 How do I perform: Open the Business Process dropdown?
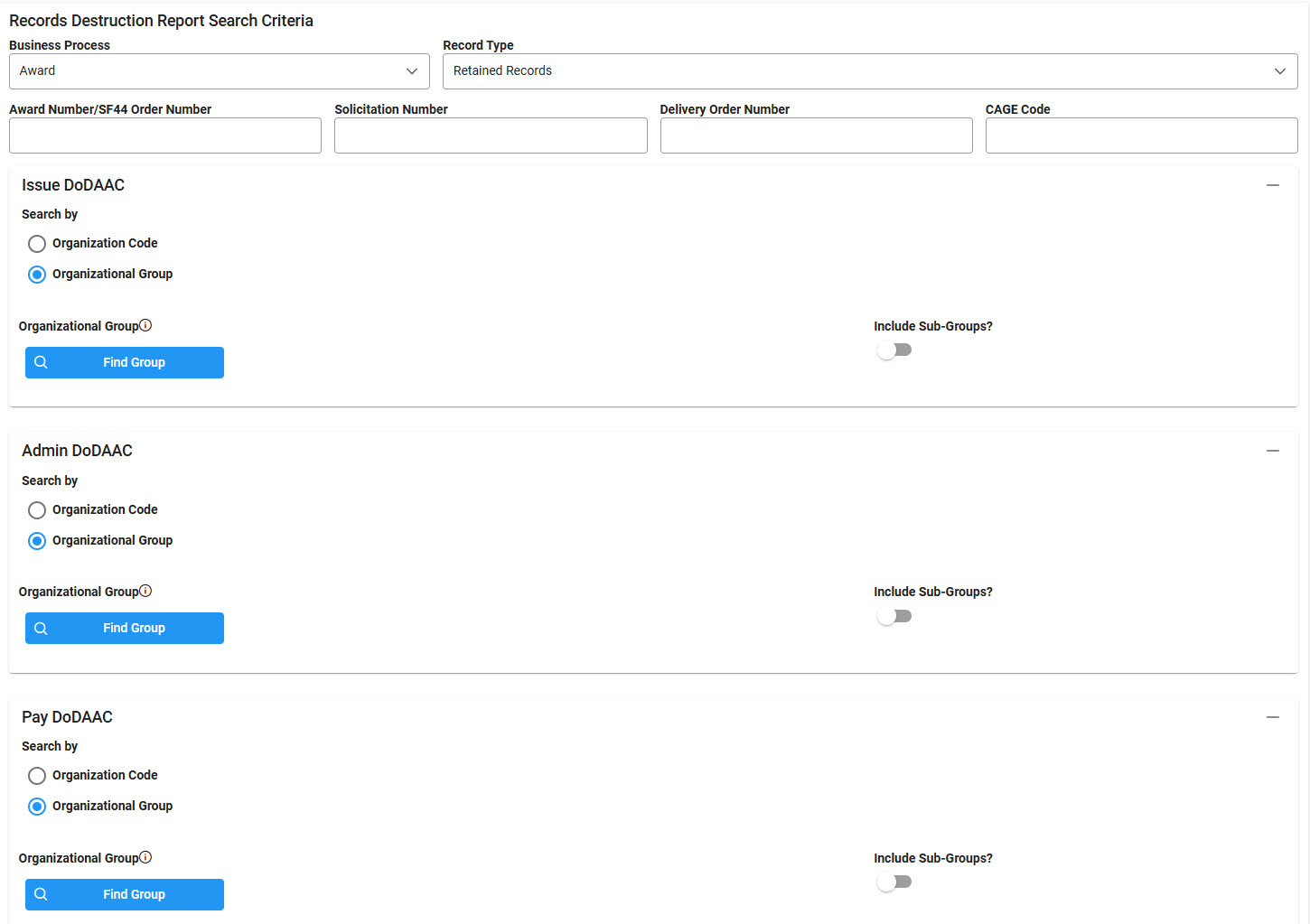tap(219, 71)
